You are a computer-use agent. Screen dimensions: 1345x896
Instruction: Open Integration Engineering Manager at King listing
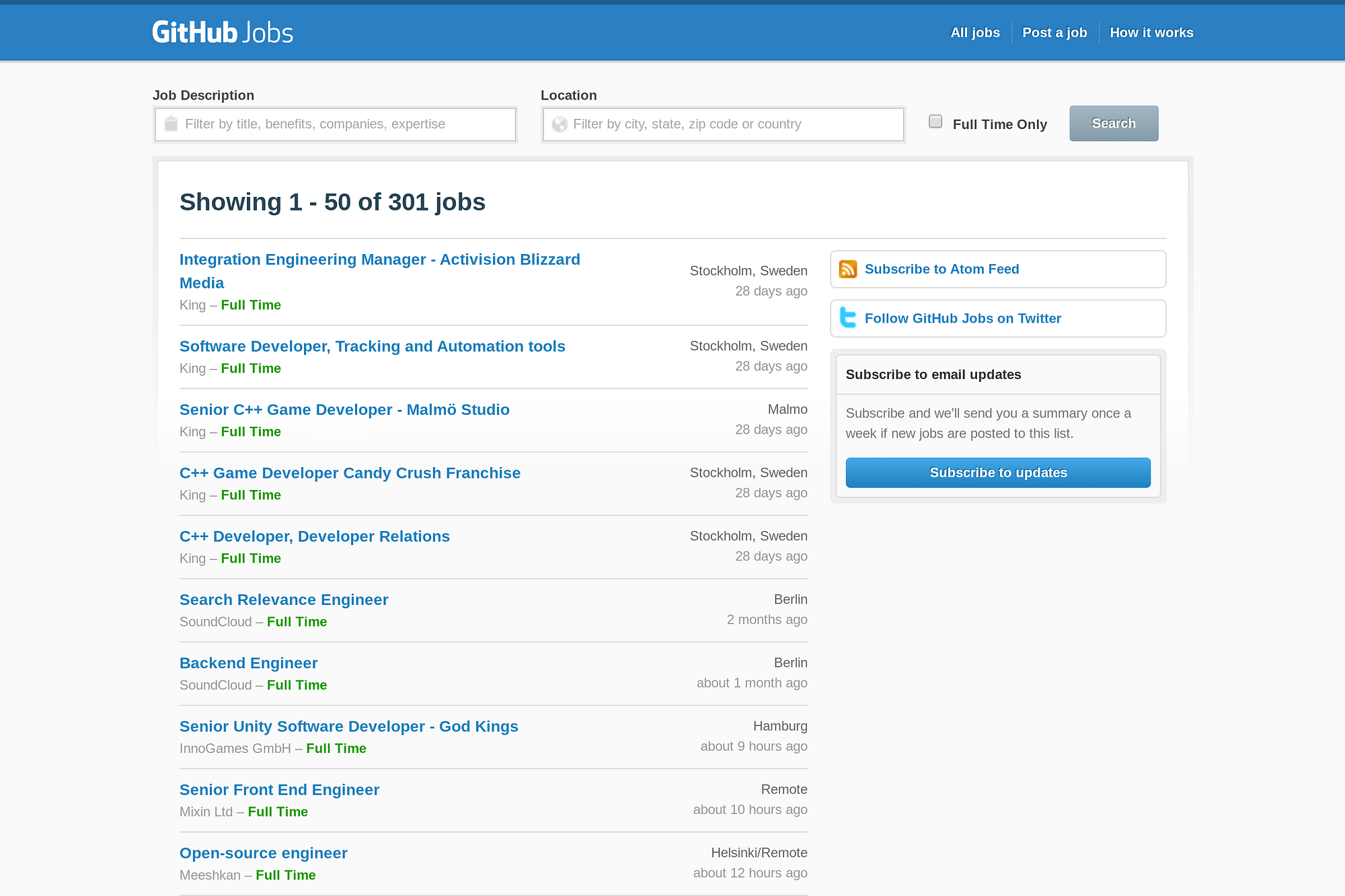380,270
